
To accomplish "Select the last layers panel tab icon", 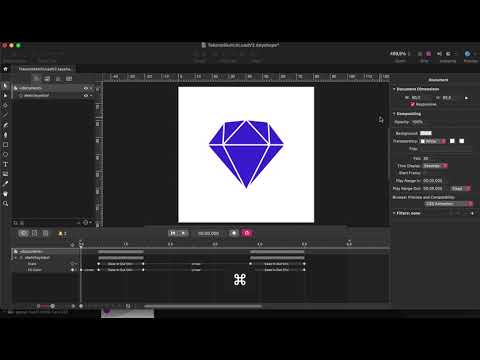I will pos(69,79).
